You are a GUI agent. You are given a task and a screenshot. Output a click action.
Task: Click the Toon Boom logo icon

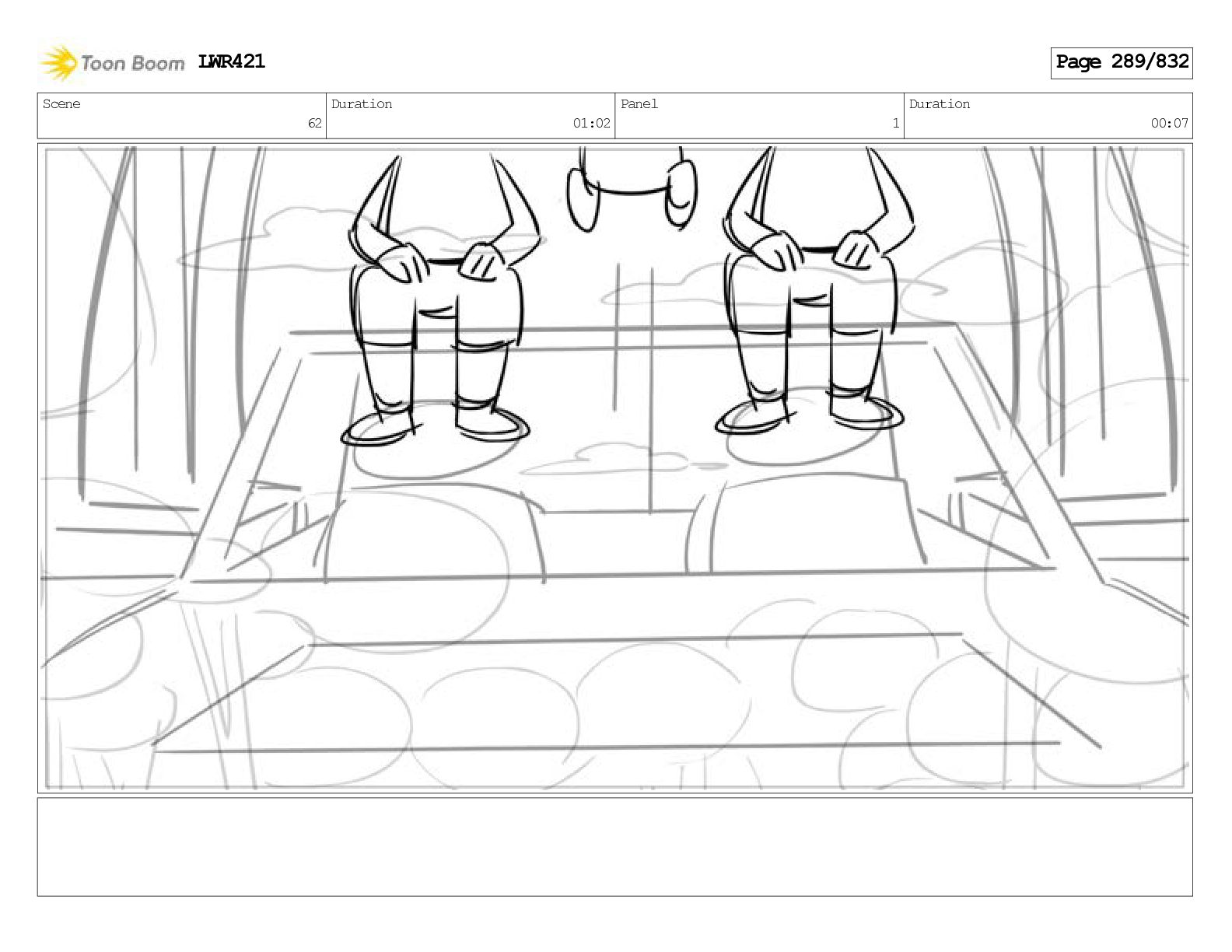coord(59,63)
